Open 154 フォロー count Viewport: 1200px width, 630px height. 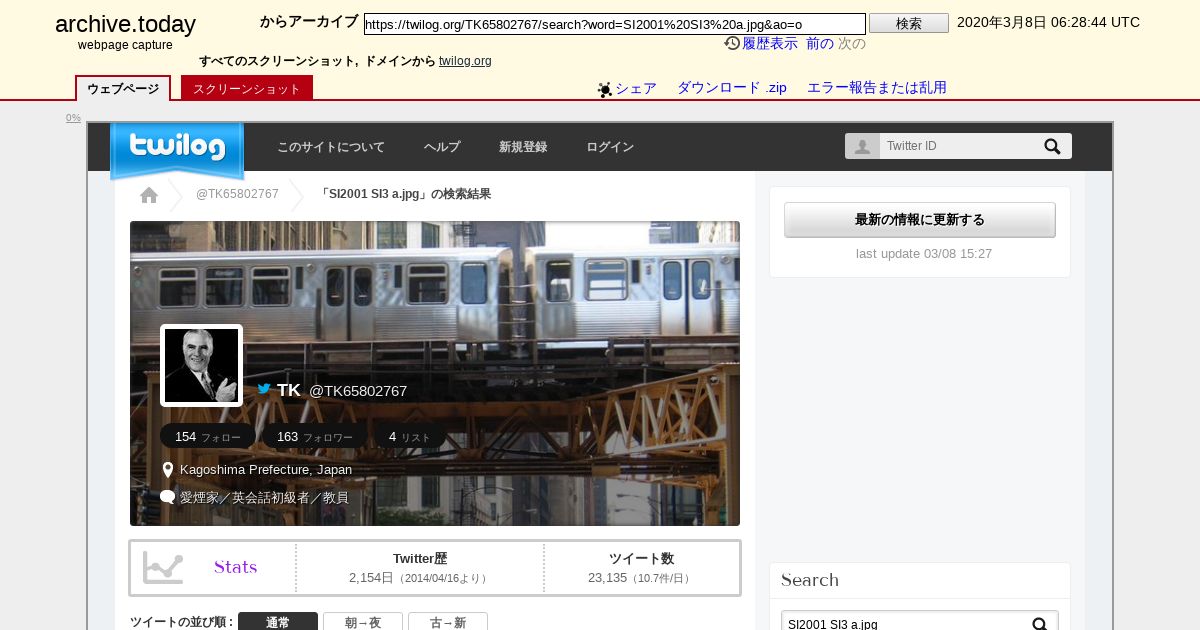208,437
